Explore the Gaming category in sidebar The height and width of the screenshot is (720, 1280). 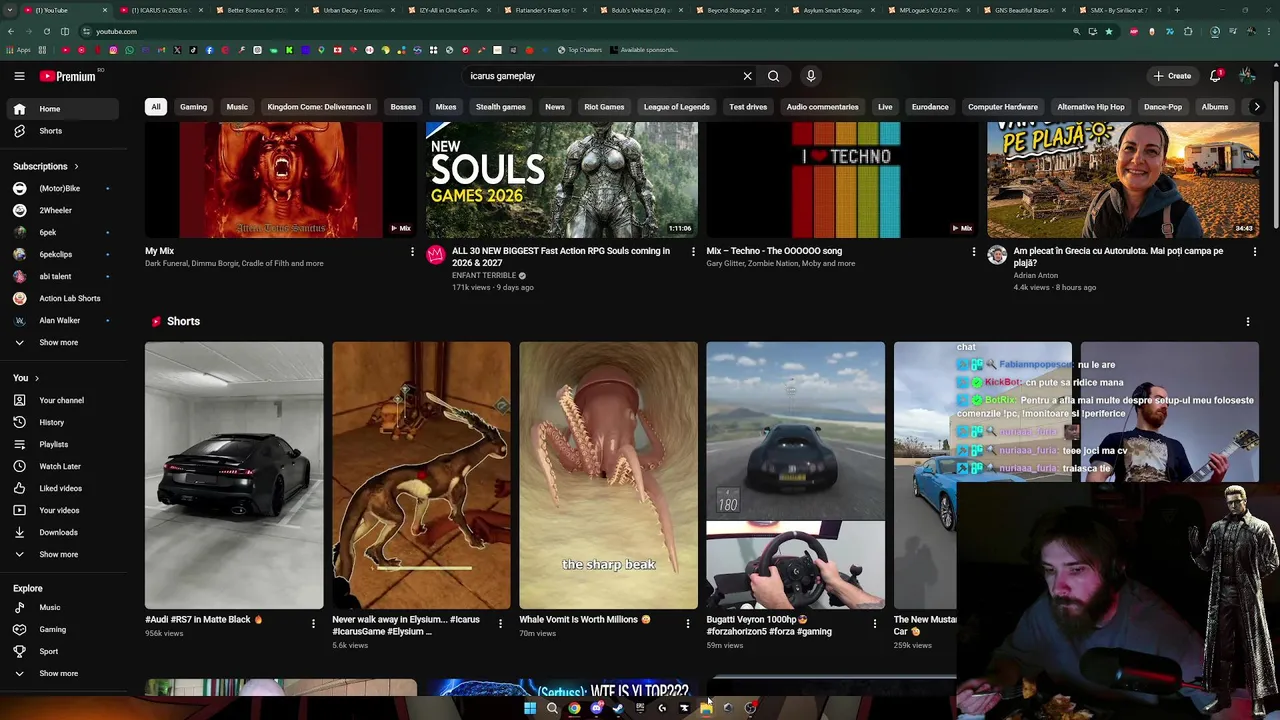coord(64,629)
